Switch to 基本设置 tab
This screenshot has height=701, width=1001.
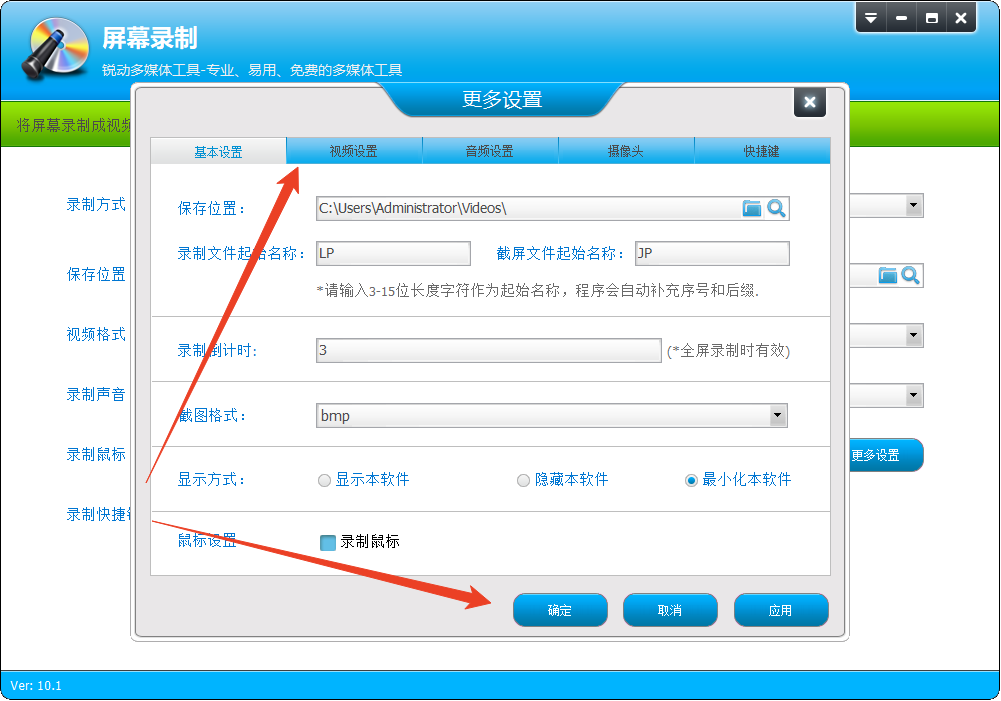coord(218,151)
